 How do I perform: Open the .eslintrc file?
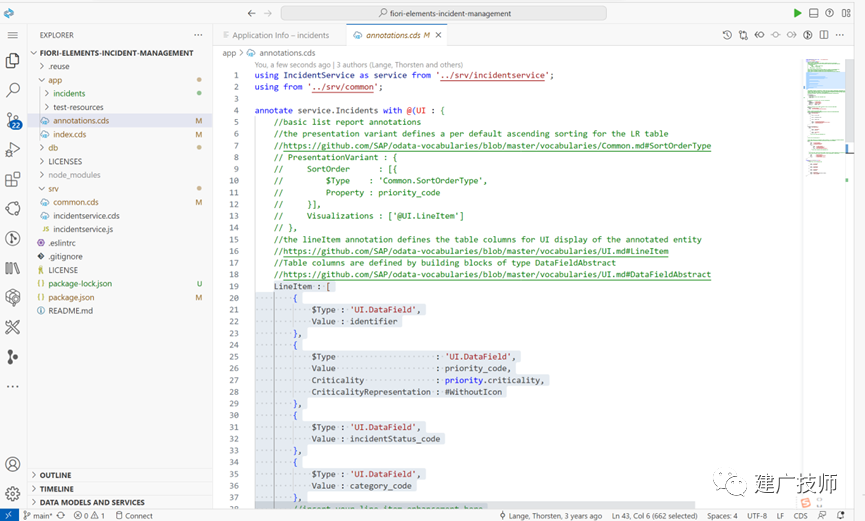(62, 243)
